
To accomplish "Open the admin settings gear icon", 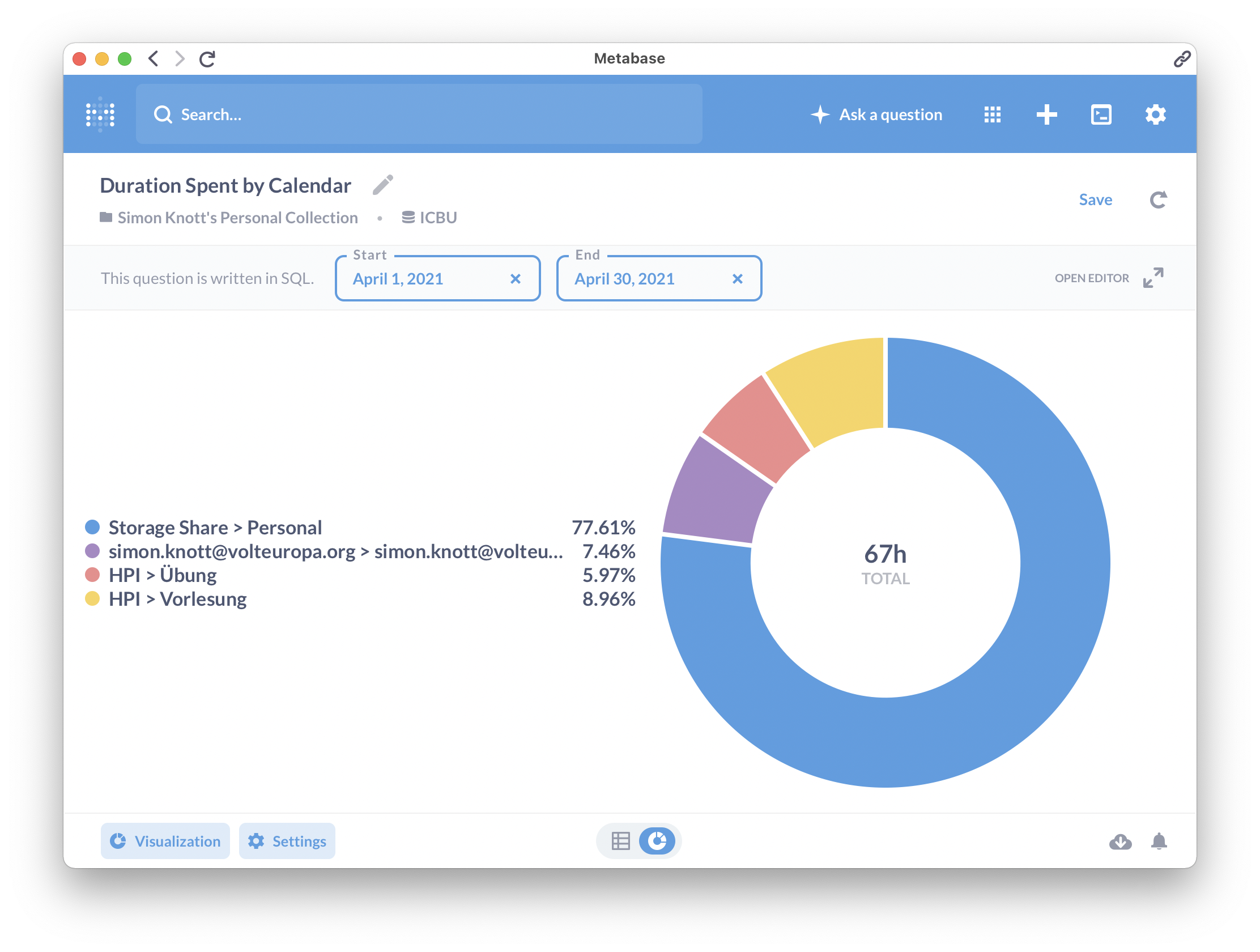I will (x=1155, y=114).
